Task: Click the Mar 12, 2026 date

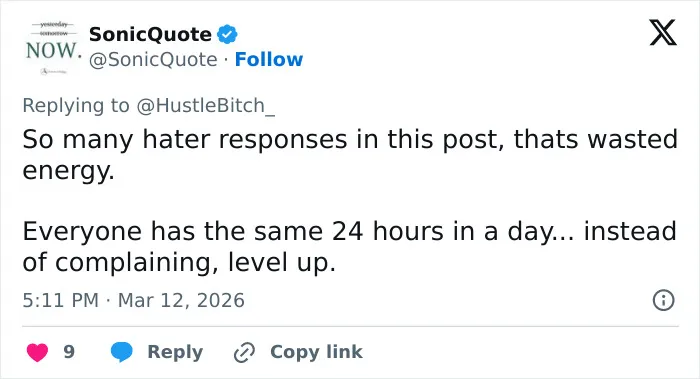Action: point(181,300)
